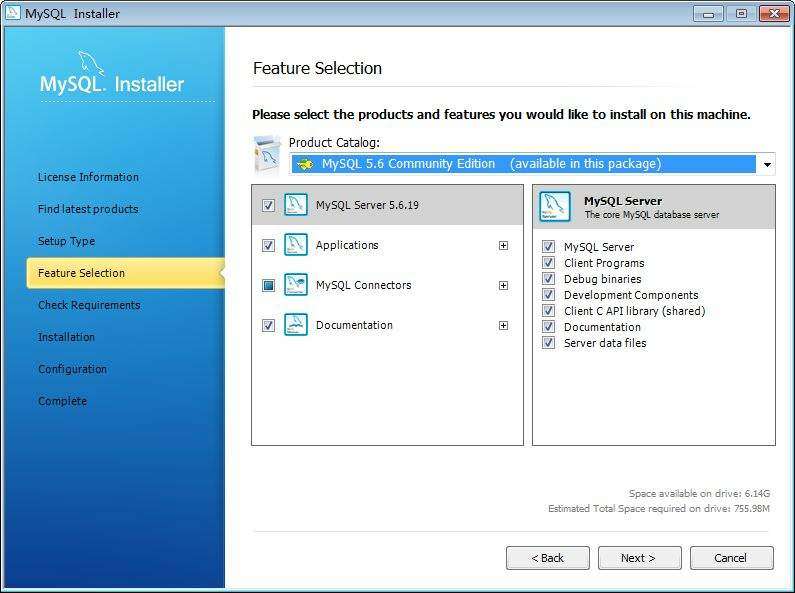Uncheck Client C API library (shared) checkbox
The height and width of the screenshot is (593, 795).
click(x=548, y=310)
